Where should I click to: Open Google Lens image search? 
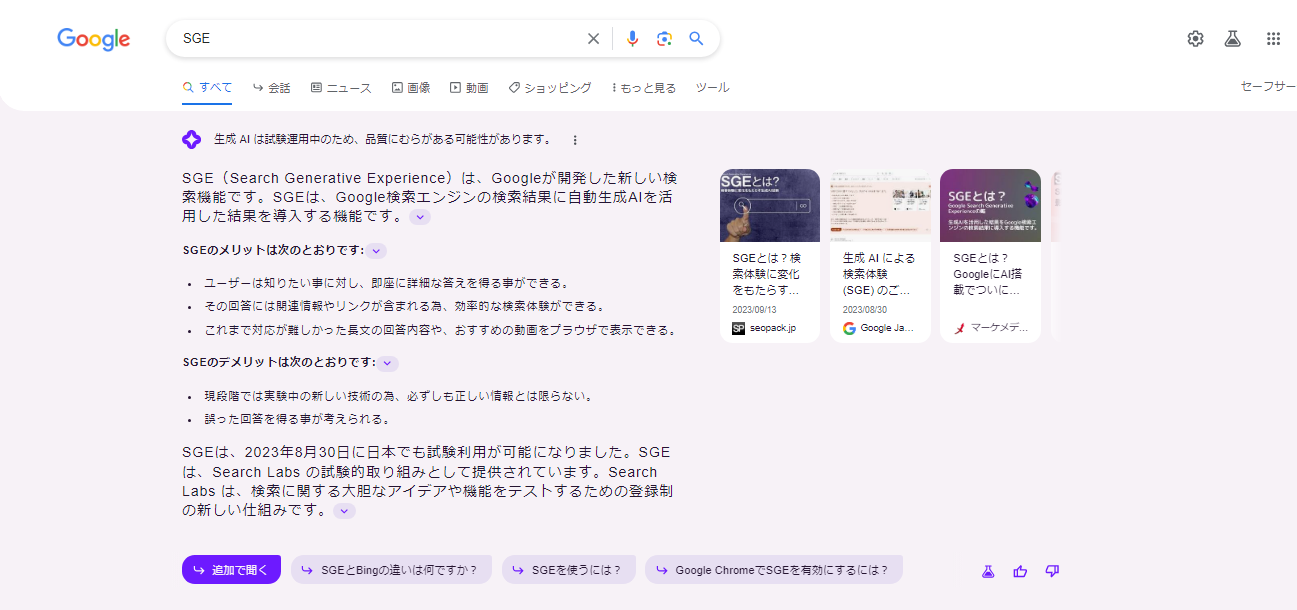coord(664,39)
